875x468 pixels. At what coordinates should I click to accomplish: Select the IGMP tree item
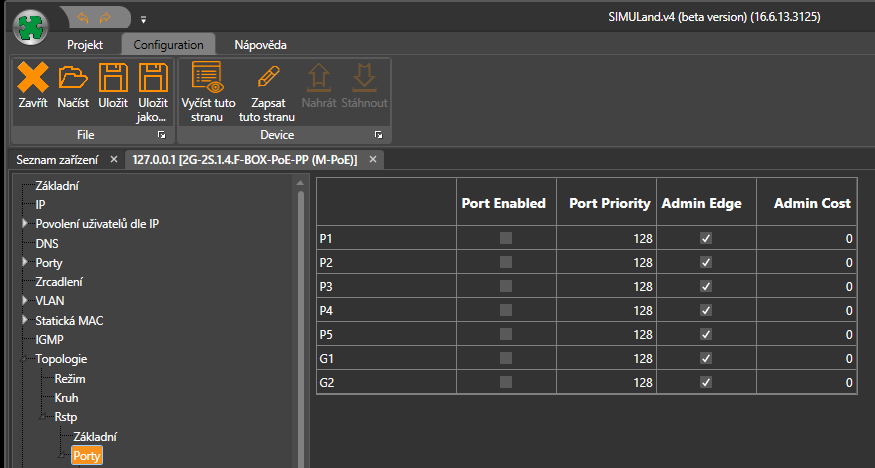[49, 340]
